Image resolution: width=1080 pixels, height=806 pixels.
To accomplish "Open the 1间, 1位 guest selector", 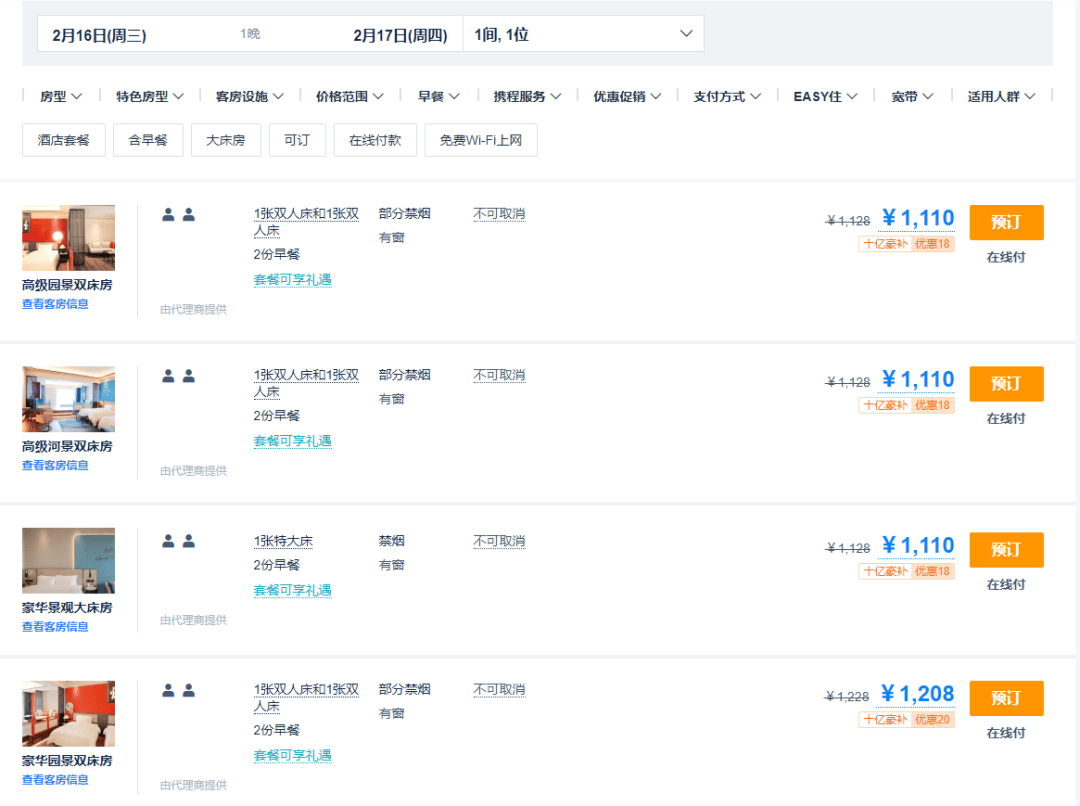I will click(x=583, y=34).
